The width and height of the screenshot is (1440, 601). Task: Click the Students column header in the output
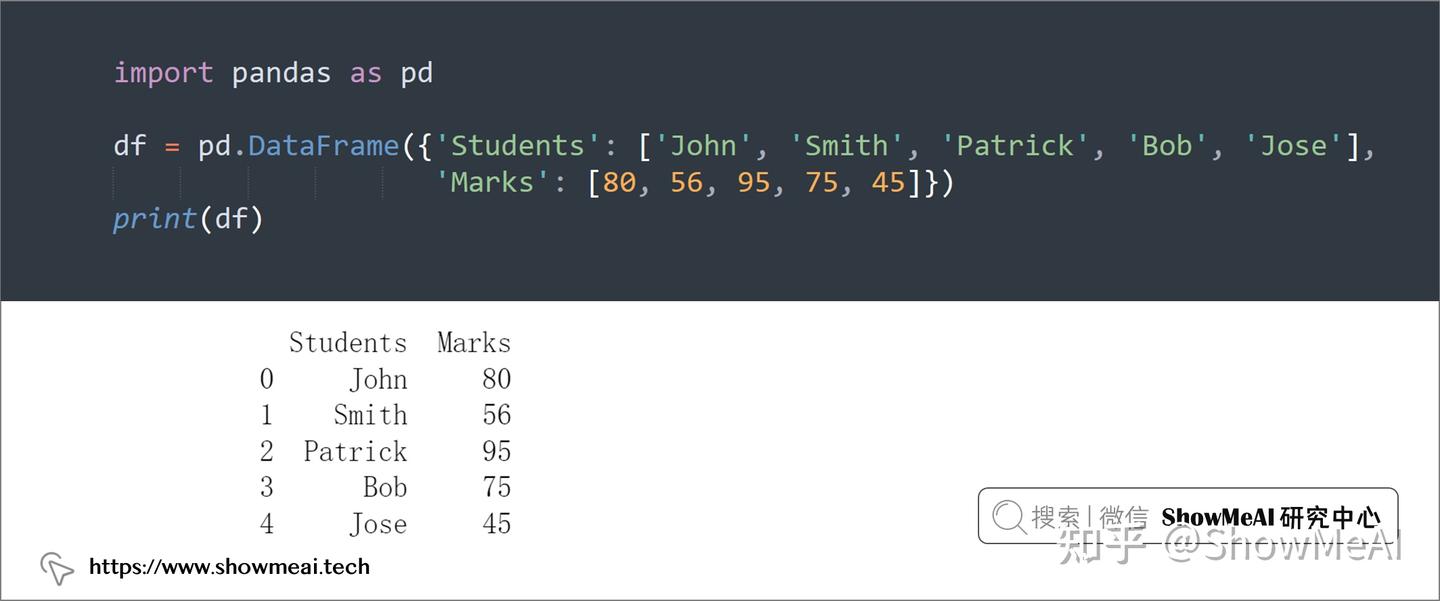348,343
